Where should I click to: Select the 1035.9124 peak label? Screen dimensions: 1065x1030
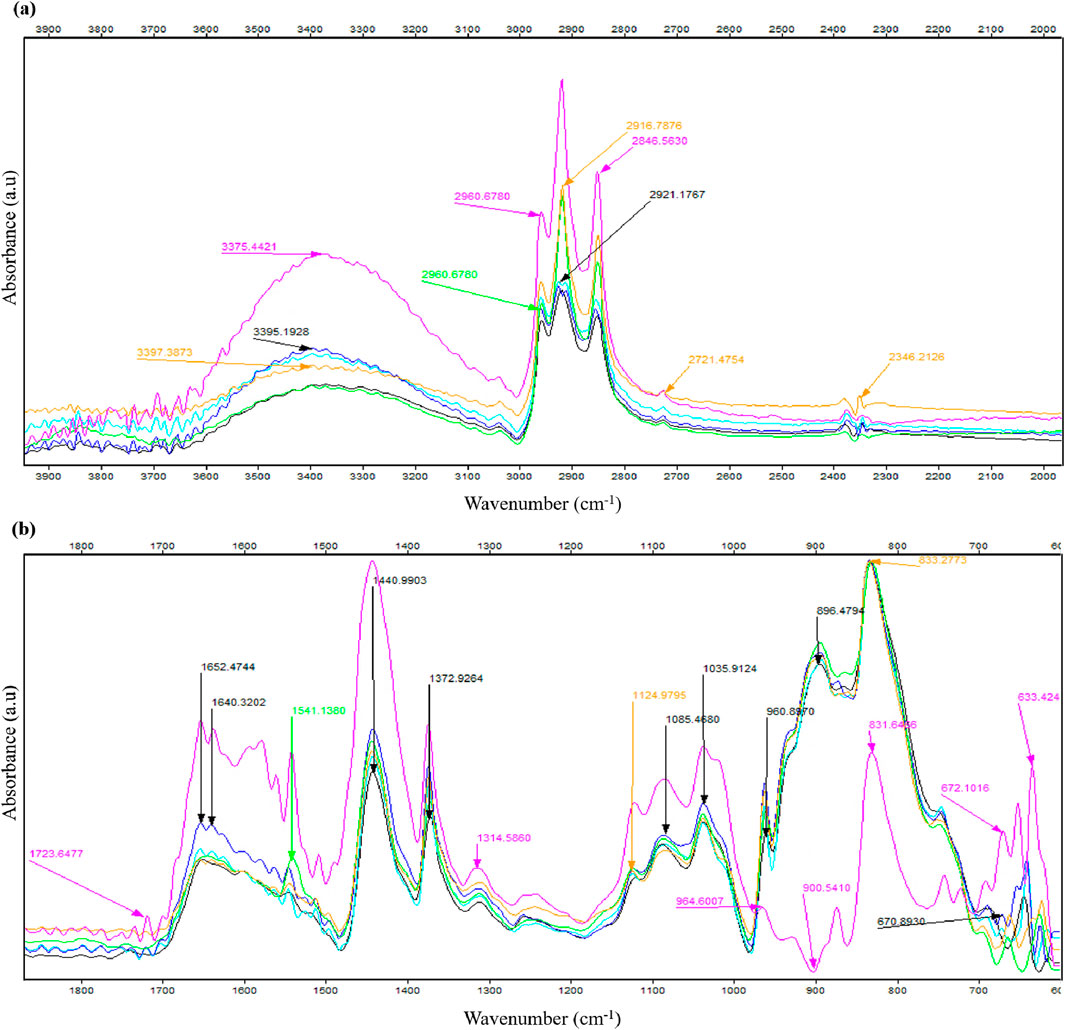[x=729, y=669]
